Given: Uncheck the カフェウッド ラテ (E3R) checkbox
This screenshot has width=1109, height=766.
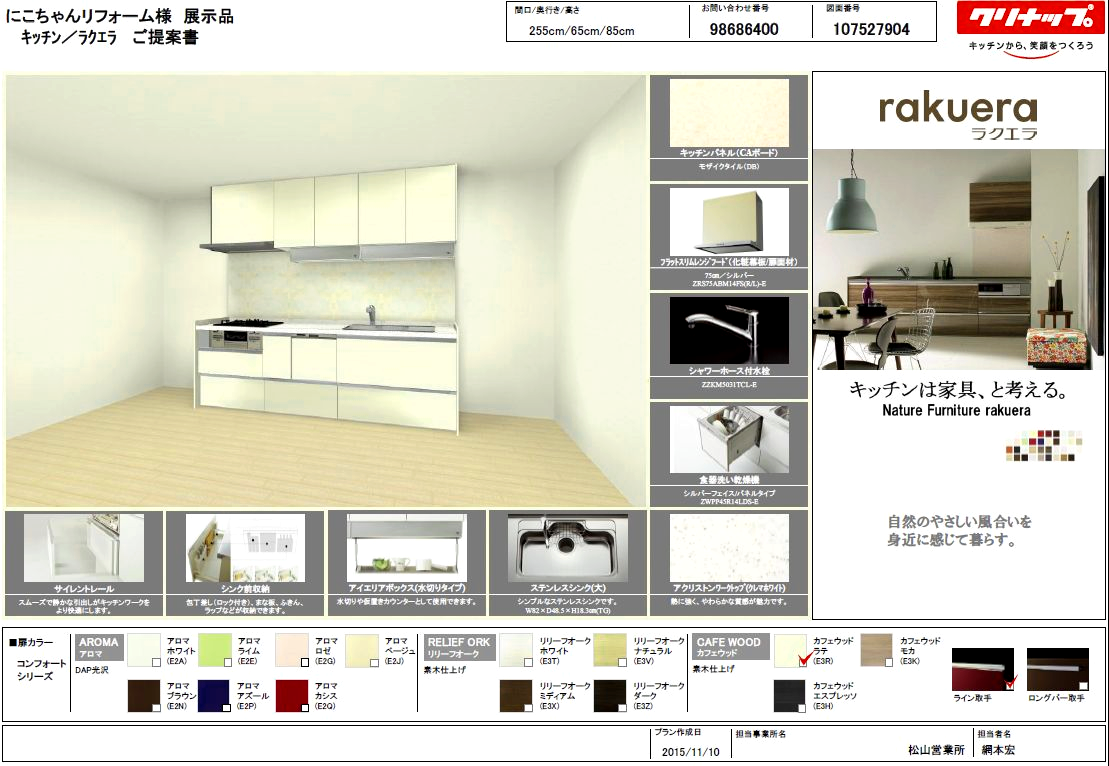Looking at the screenshot, I should click(803, 661).
